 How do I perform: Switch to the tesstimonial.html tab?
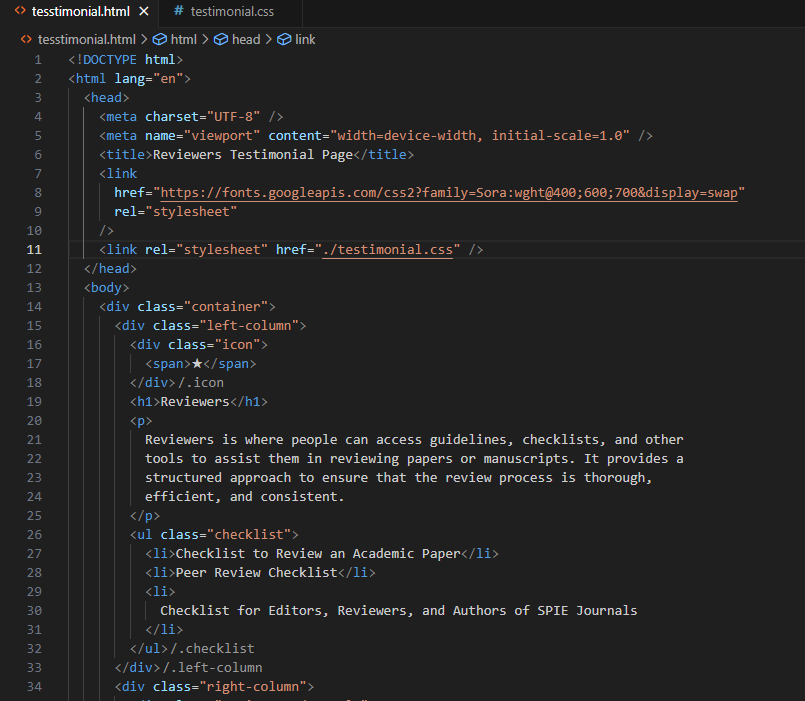pyautogui.click(x=81, y=11)
